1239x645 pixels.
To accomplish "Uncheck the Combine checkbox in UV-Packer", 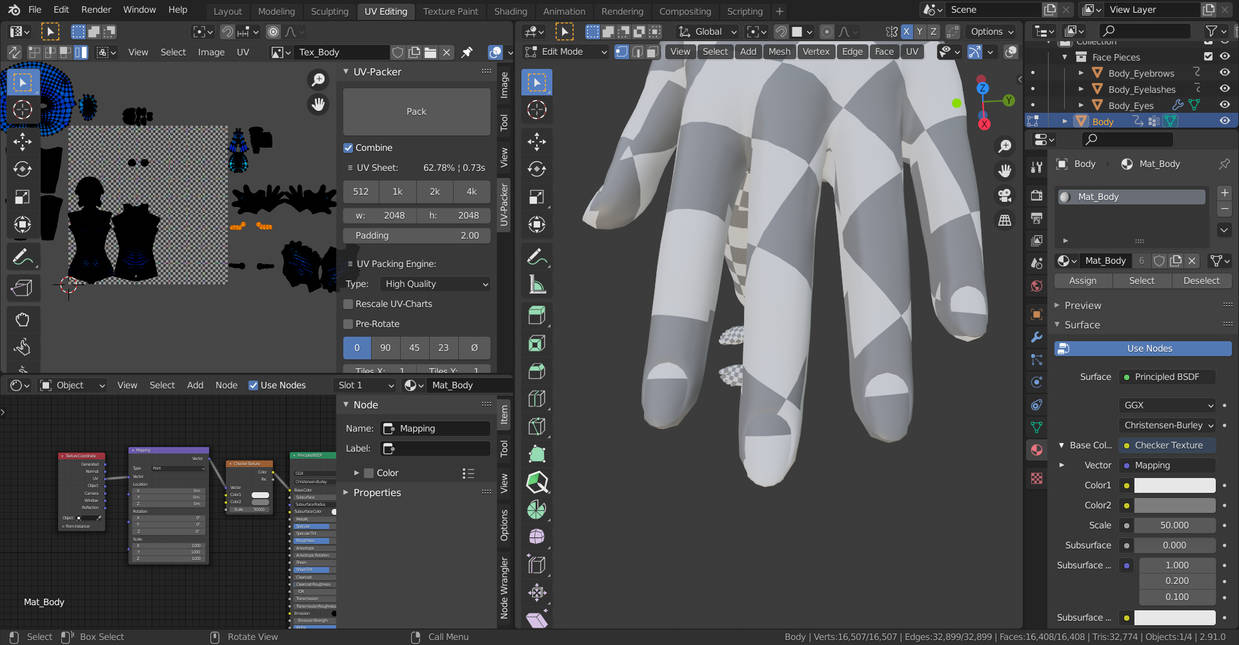I will pyautogui.click(x=348, y=148).
